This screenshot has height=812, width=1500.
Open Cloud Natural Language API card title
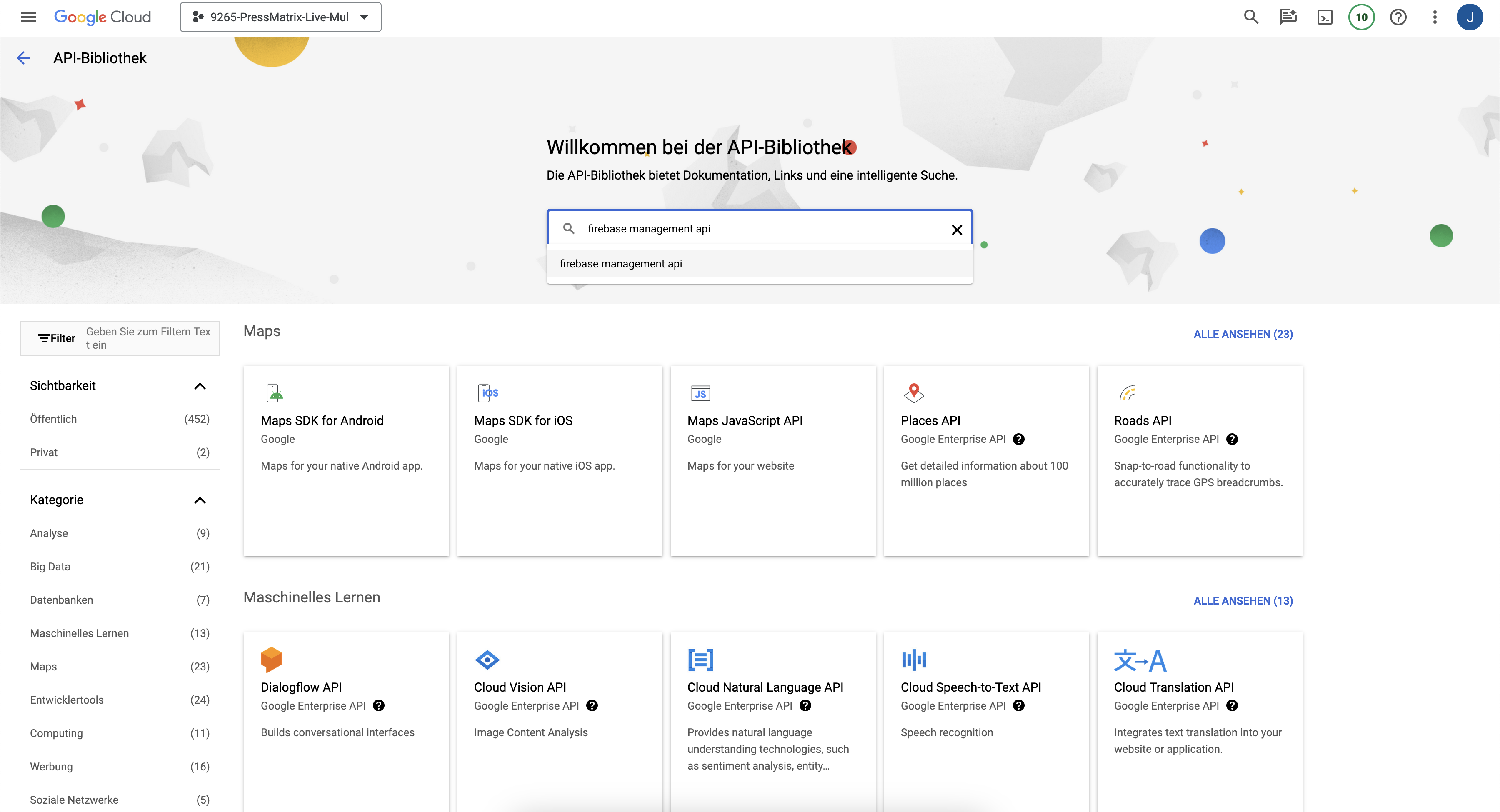[765, 687]
